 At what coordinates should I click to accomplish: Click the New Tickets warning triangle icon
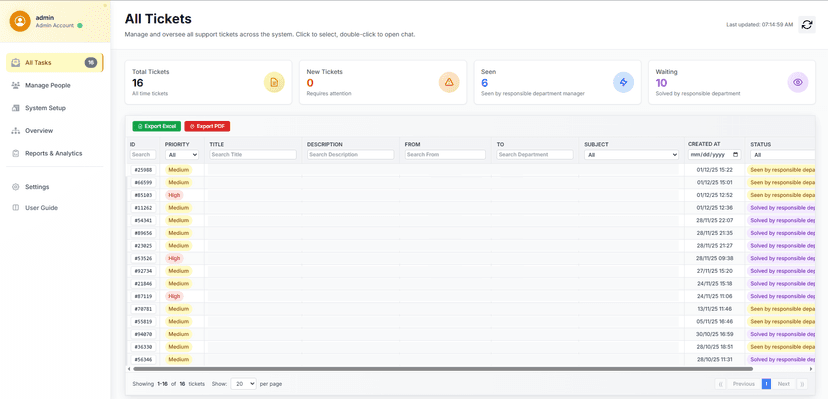(449, 82)
